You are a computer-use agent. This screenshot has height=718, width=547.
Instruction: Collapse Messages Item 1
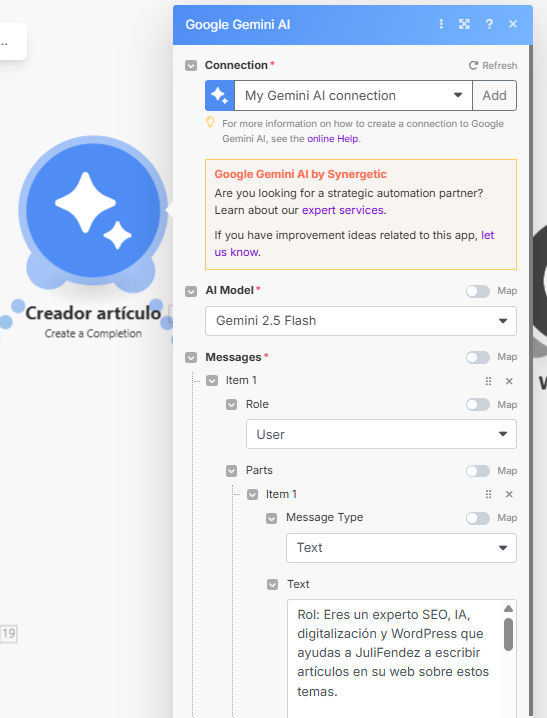(x=212, y=381)
